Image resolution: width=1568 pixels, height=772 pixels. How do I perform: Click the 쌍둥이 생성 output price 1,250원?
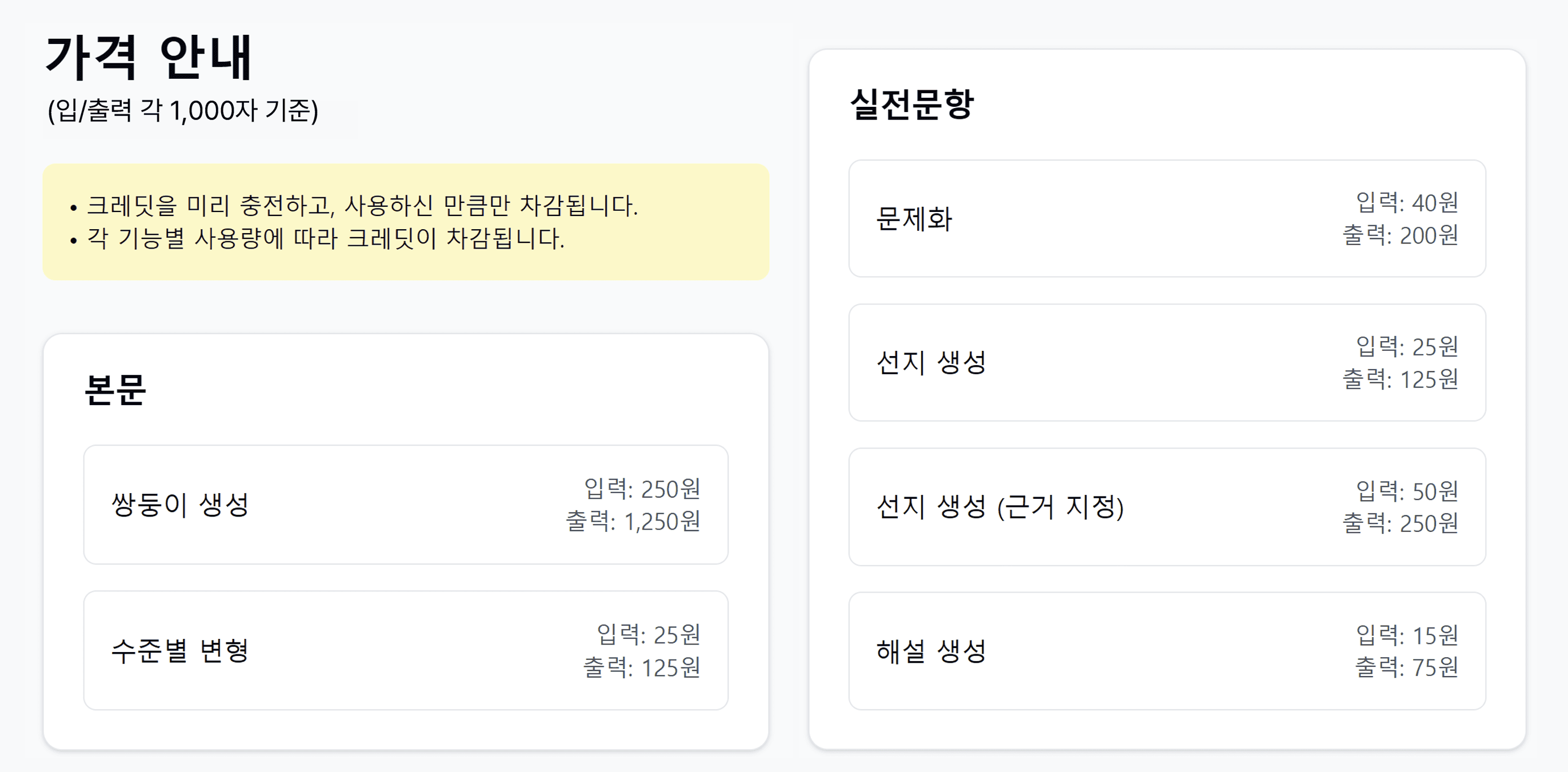click(633, 522)
